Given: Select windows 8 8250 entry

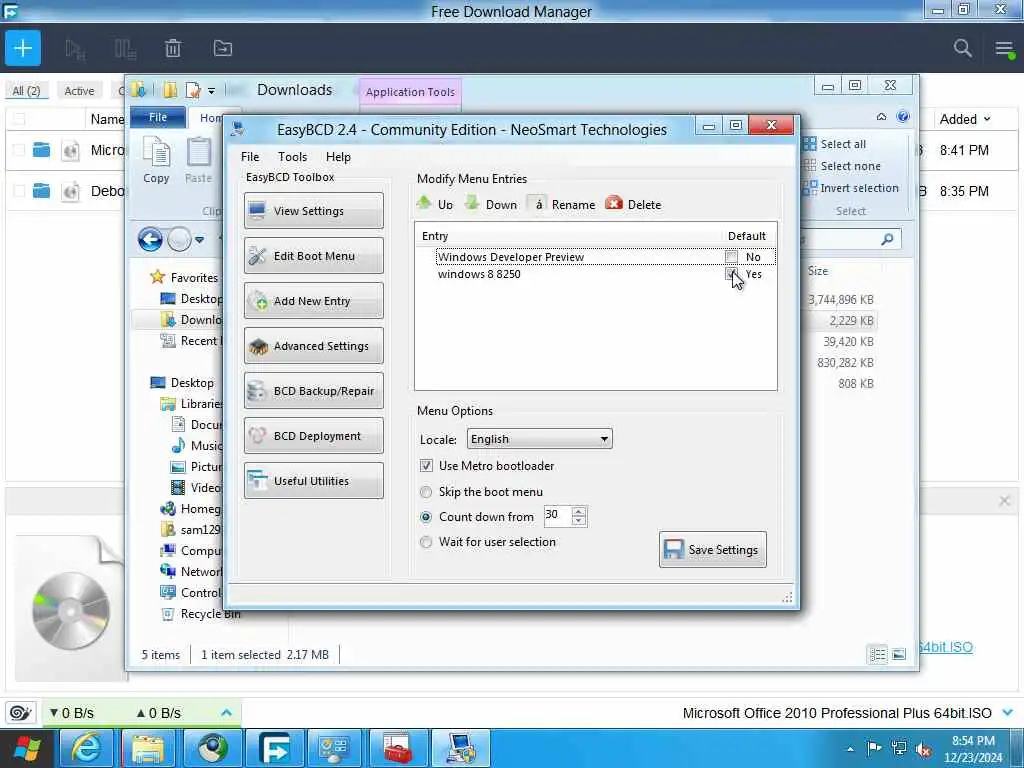Looking at the screenshot, I should coord(479,274).
